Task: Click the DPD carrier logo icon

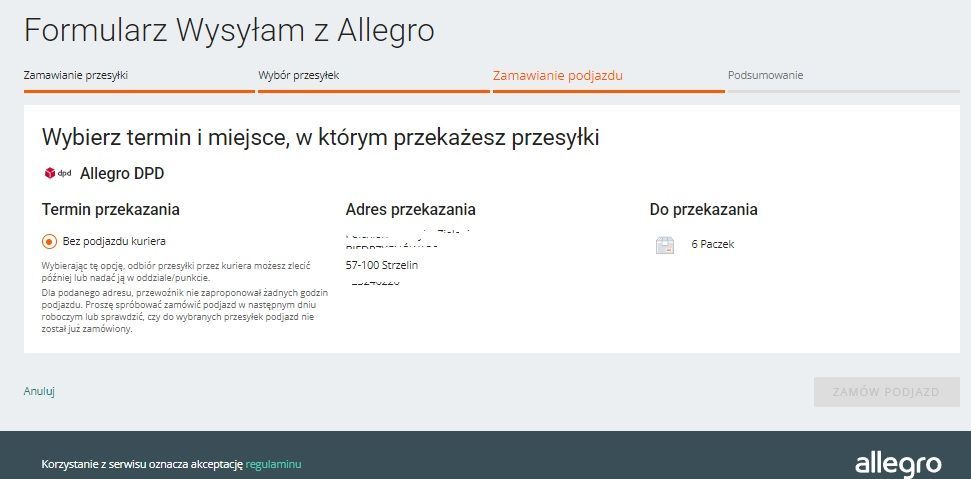Action: click(58, 173)
